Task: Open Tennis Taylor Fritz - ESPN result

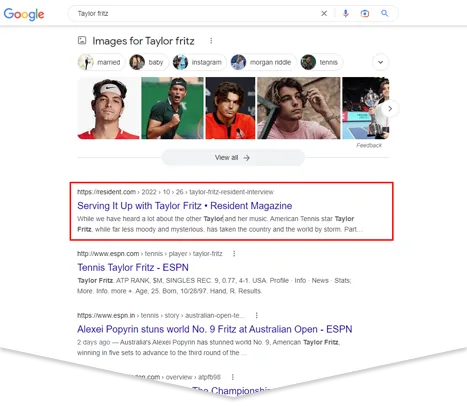Action: pyautogui.click(x=133, y=267)
